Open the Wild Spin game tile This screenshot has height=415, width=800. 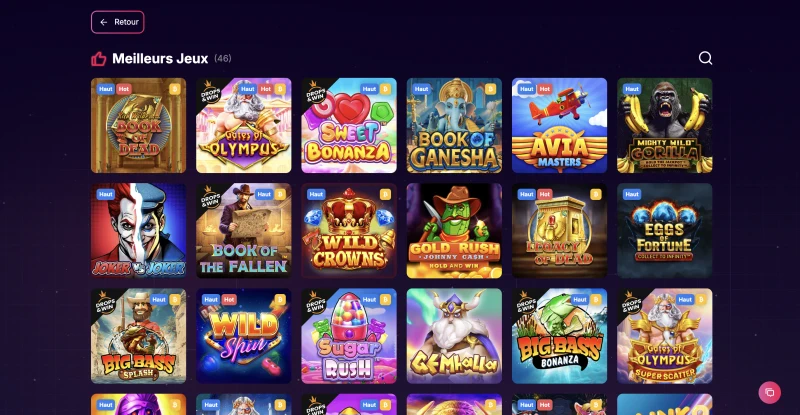point(244,336)
